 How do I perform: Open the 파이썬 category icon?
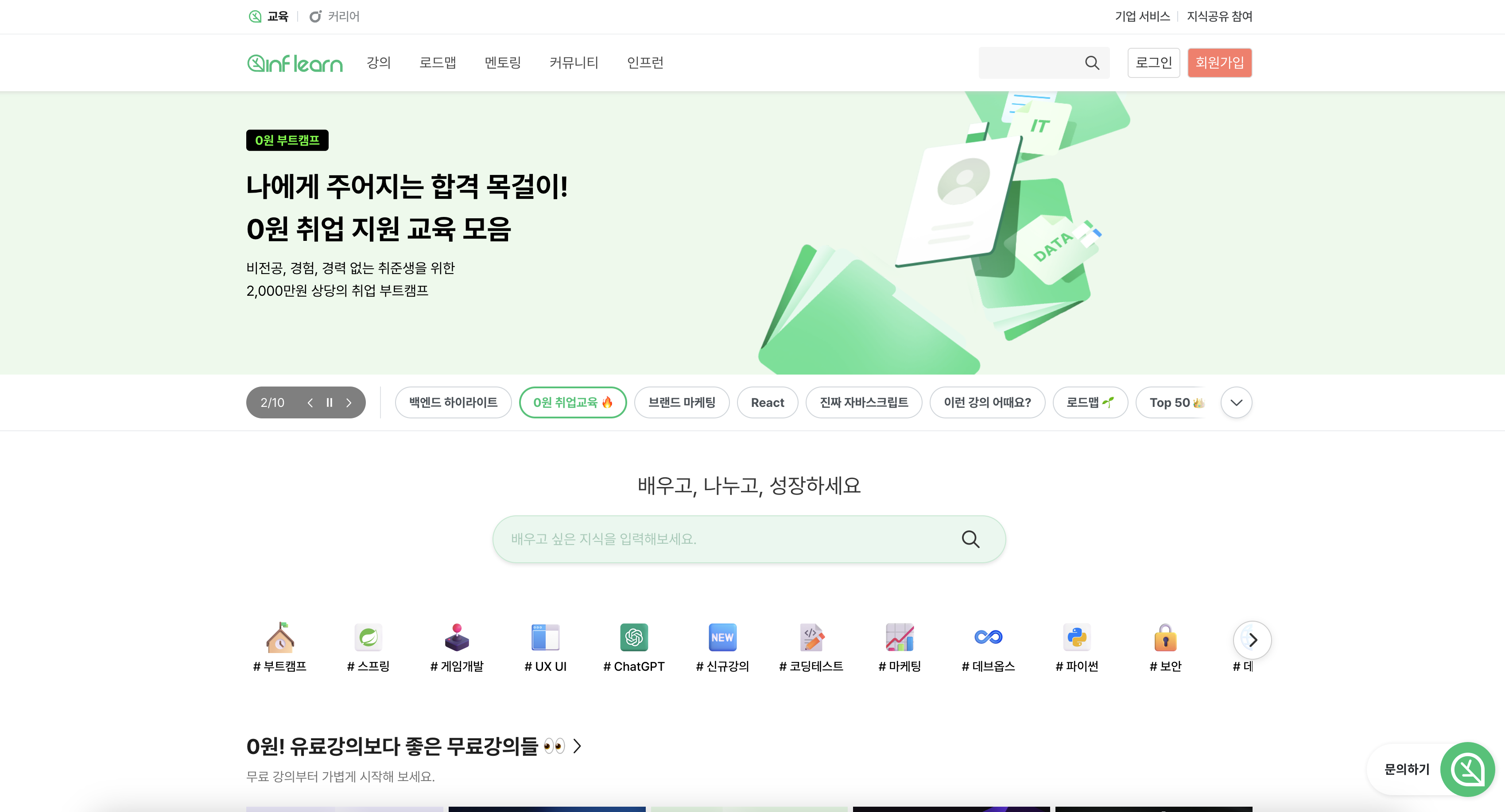click(x=1076, y=638)
